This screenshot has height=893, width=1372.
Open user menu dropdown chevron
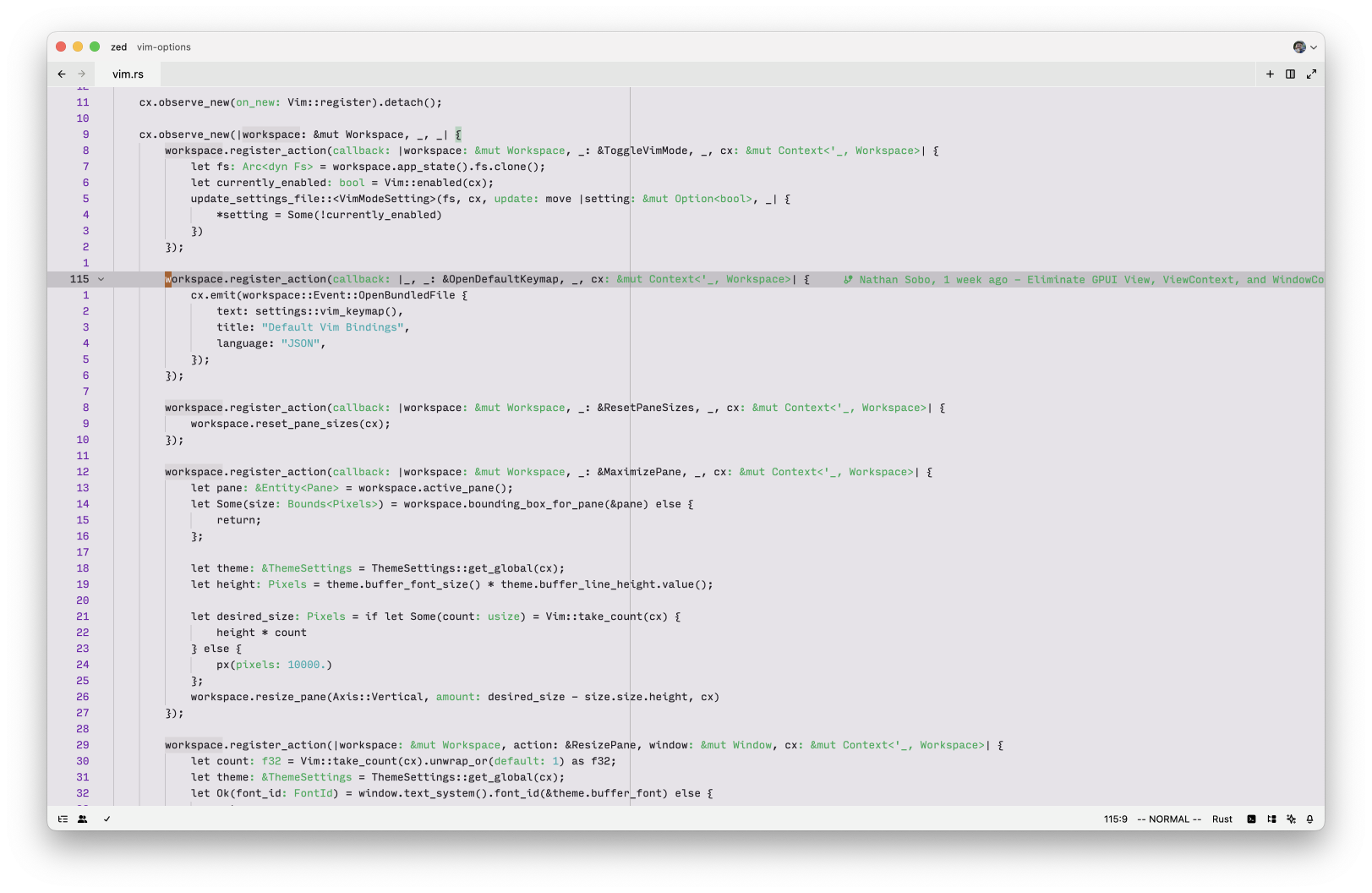(x=1314, y=47)
